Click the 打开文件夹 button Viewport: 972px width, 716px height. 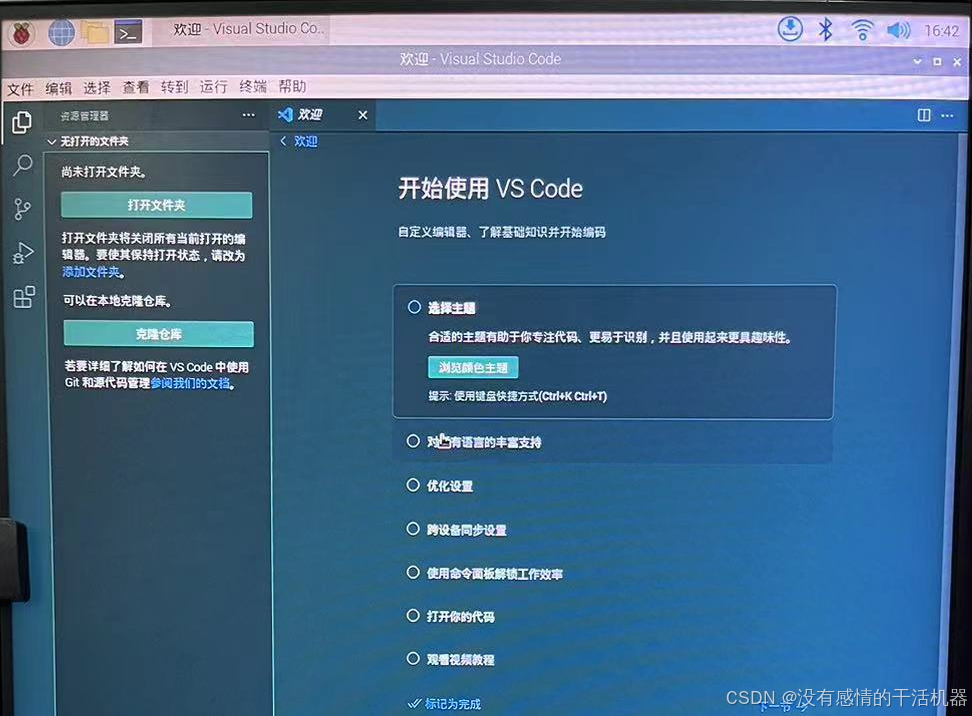(157, 205)
